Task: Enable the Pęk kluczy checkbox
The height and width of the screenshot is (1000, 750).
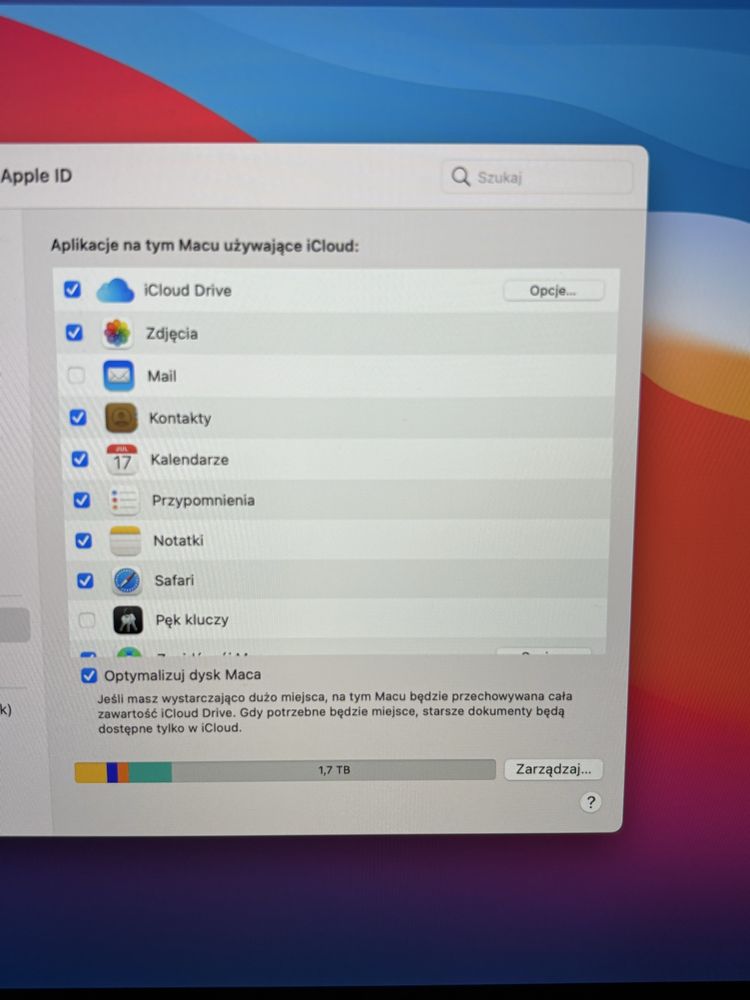Action: (x=87, y=619)
